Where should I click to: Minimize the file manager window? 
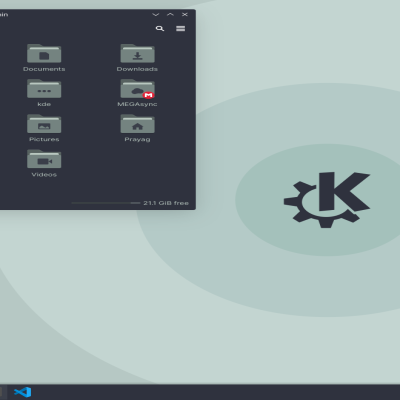(x=156, y=15)
